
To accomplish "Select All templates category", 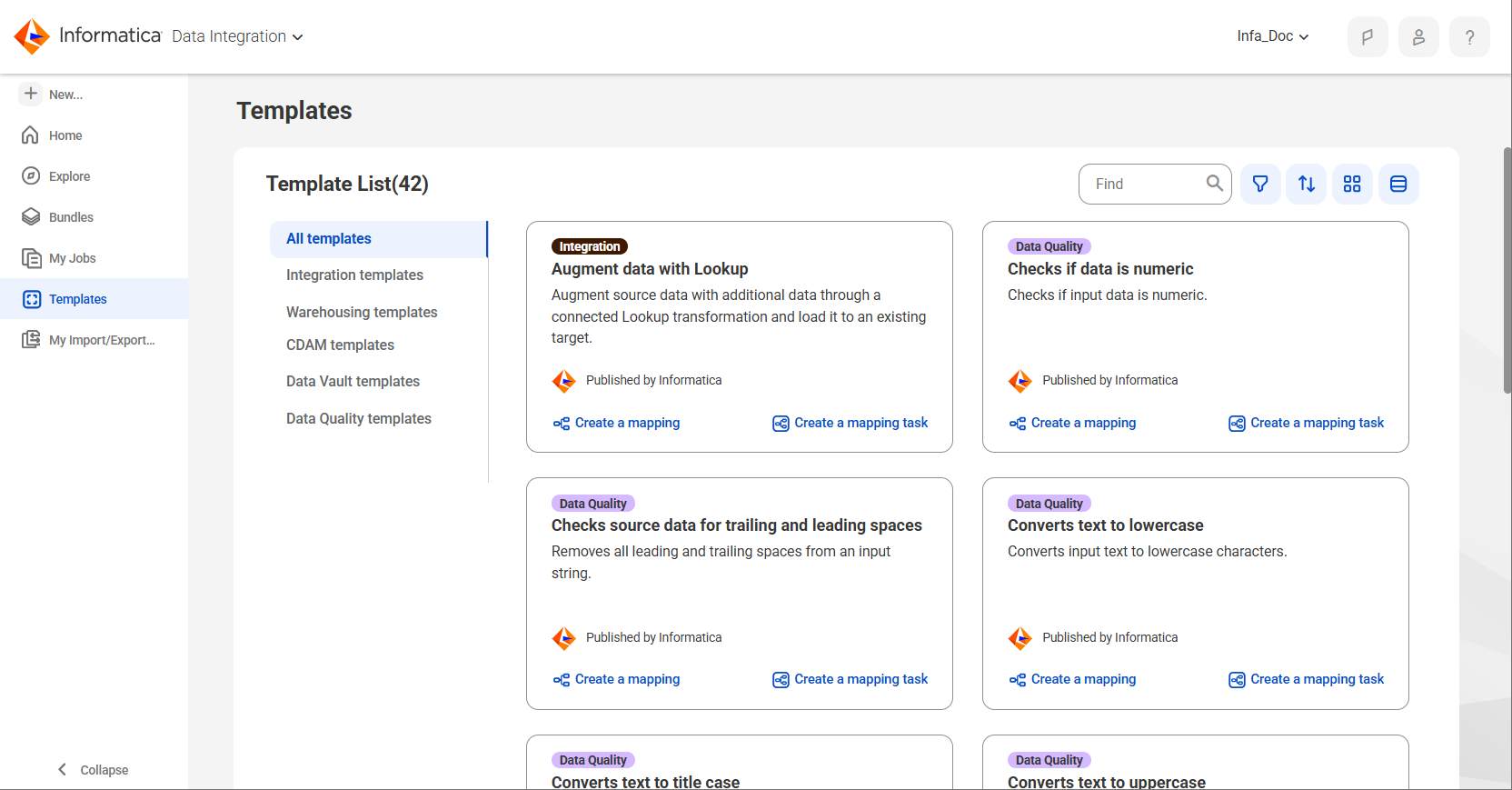I will pos(379,239).
